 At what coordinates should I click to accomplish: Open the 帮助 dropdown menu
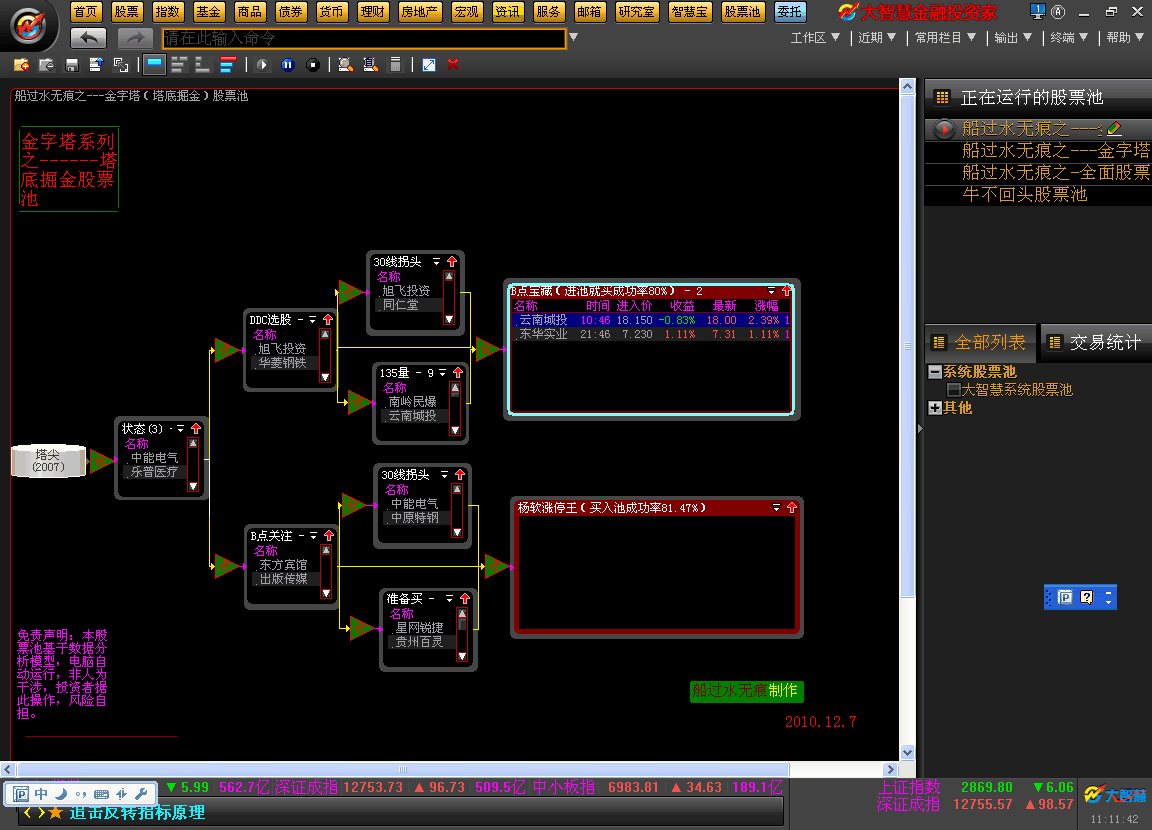1125,37
